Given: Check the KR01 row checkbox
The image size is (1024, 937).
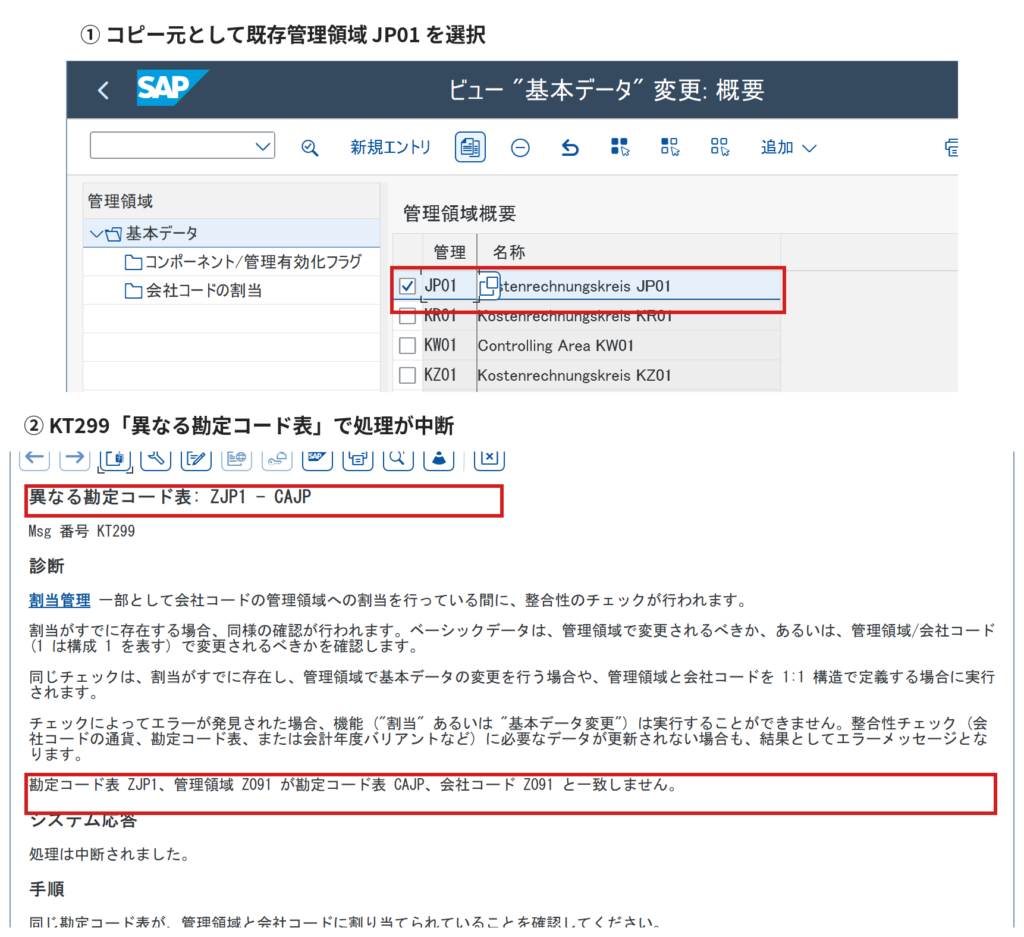Looking at the screenshot, I should coord(407,317).
